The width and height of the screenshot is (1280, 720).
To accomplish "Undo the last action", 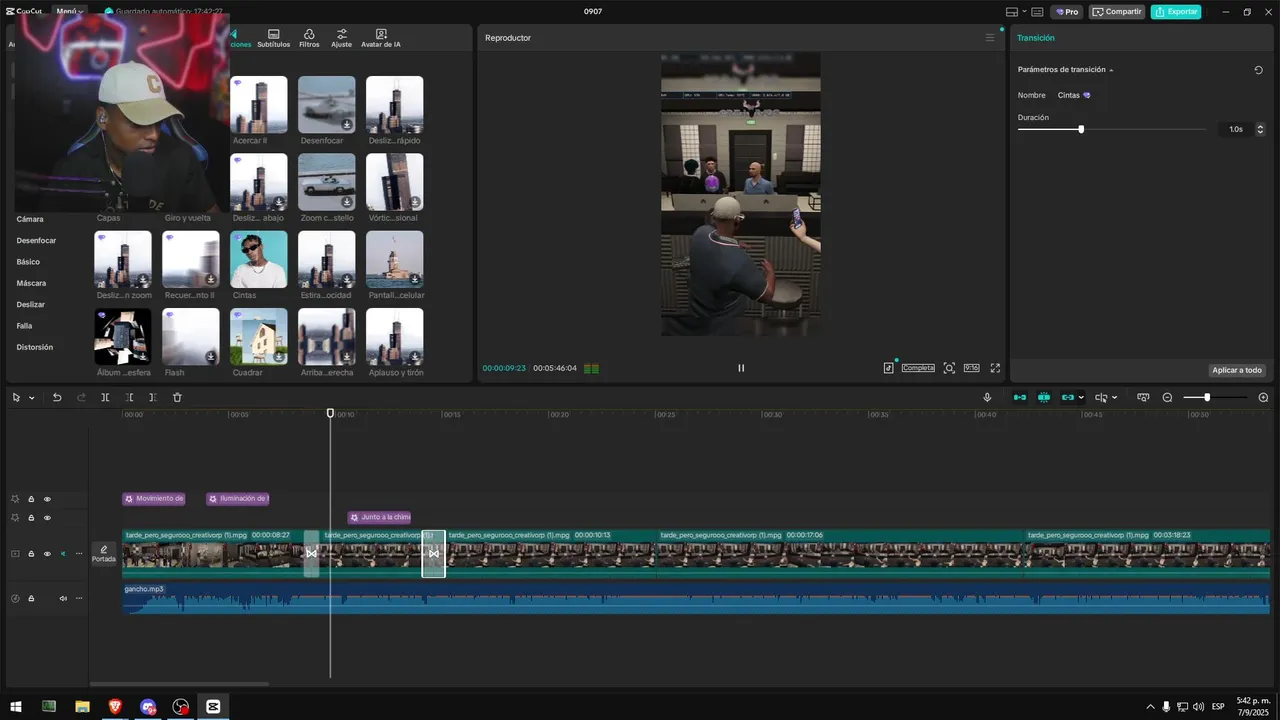I will (57, 398).
